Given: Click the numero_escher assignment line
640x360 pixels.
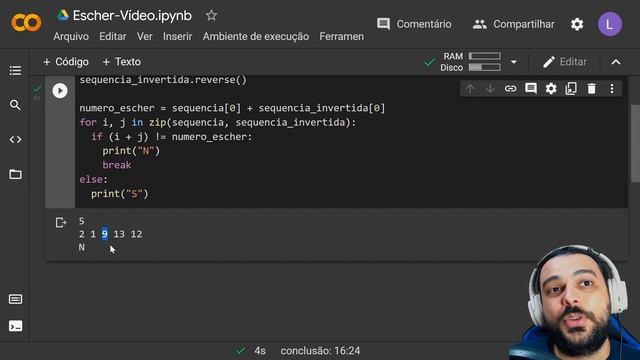Looking at the screenshot, I should 232,108.
